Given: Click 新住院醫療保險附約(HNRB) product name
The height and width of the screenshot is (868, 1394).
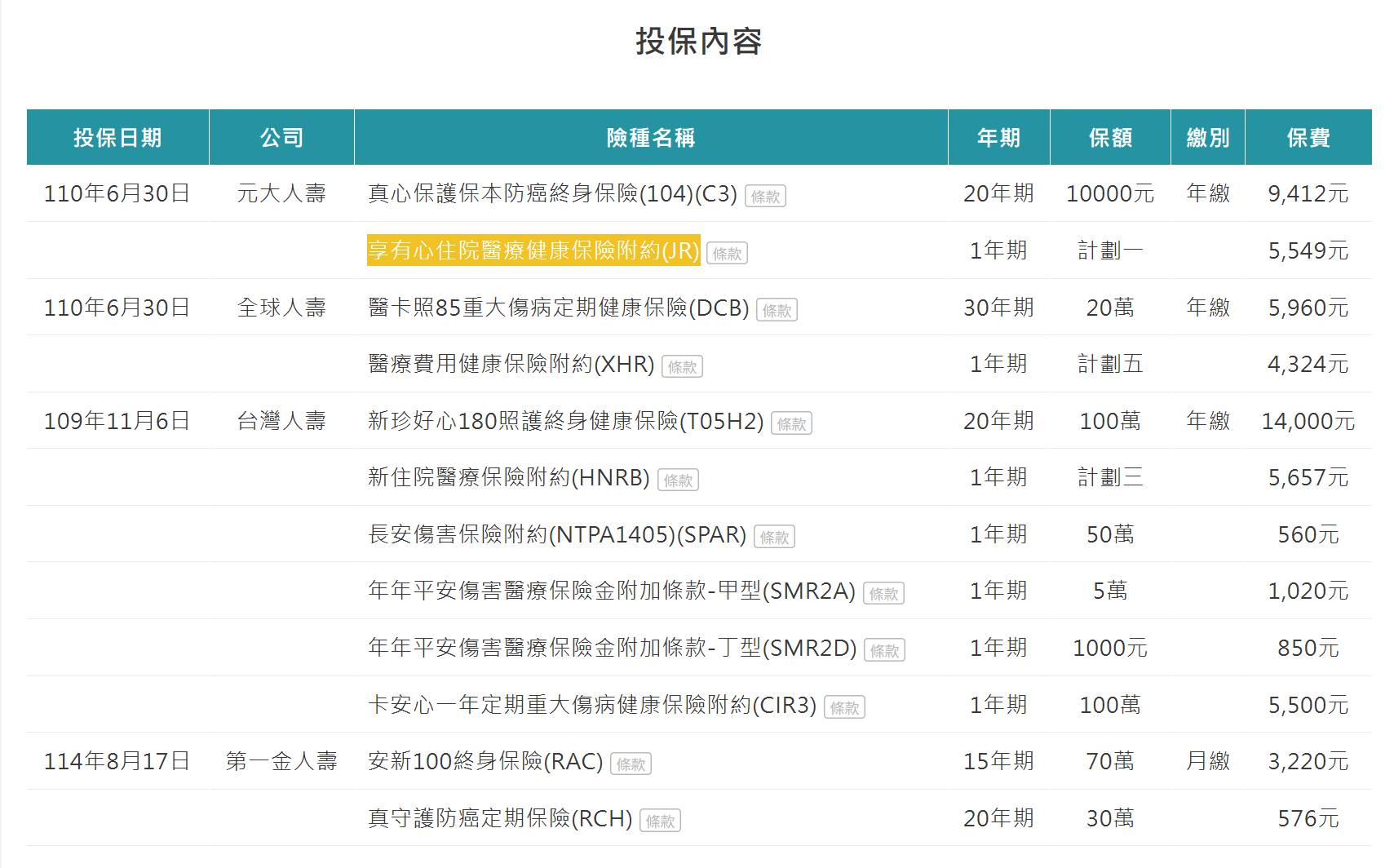Looking at the screenshot, I should point(508,477).
